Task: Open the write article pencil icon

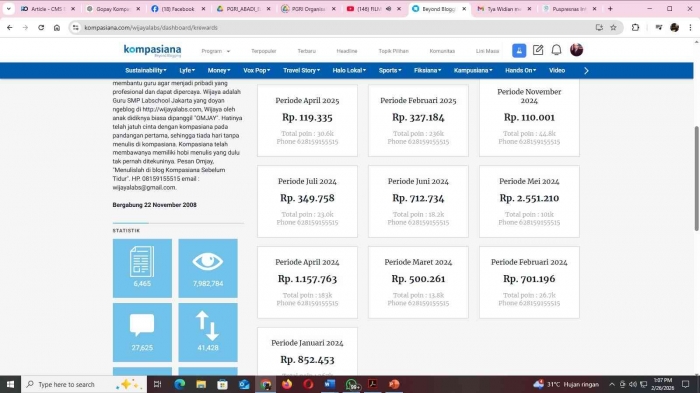Action: click(x=538, y=50)
